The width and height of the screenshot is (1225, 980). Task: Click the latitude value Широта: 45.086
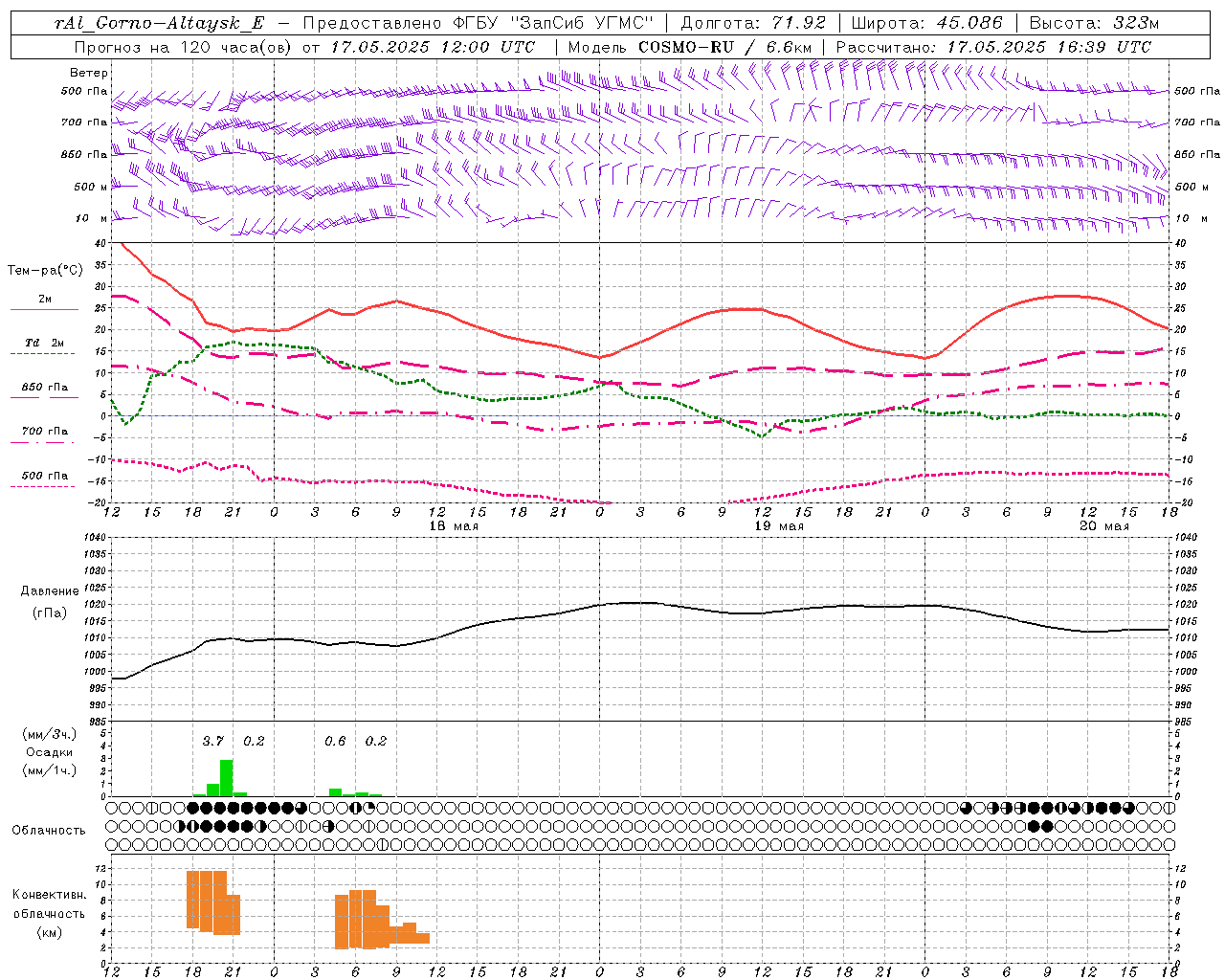tap(926, 23)
